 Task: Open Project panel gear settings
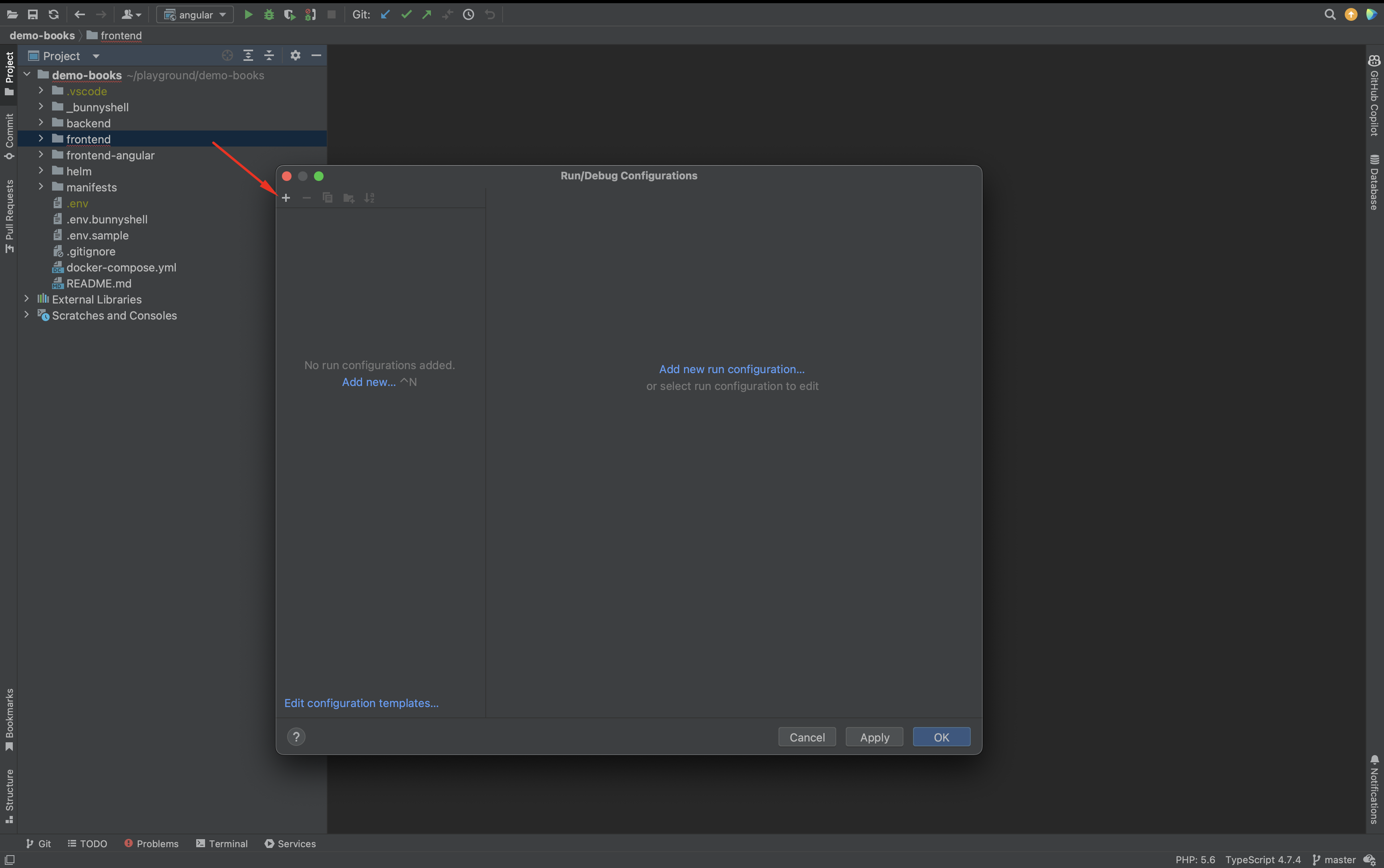tap(295, 56)
